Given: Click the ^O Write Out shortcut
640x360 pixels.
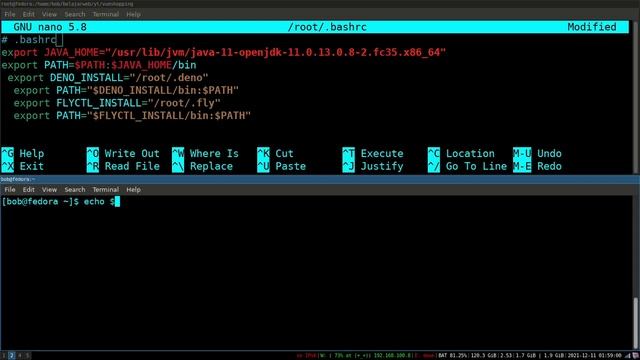Looking at the screenshot, I should pyautogui.click(x=123, y=153).
